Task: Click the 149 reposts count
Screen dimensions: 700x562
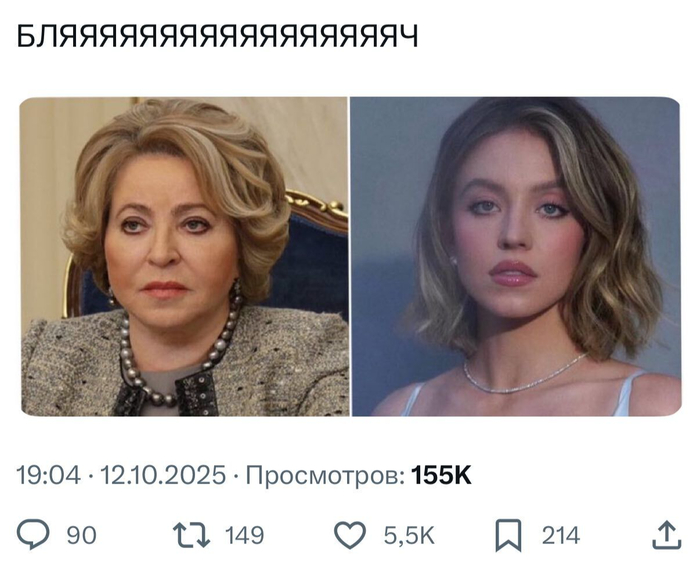Action: pos(244,535)
